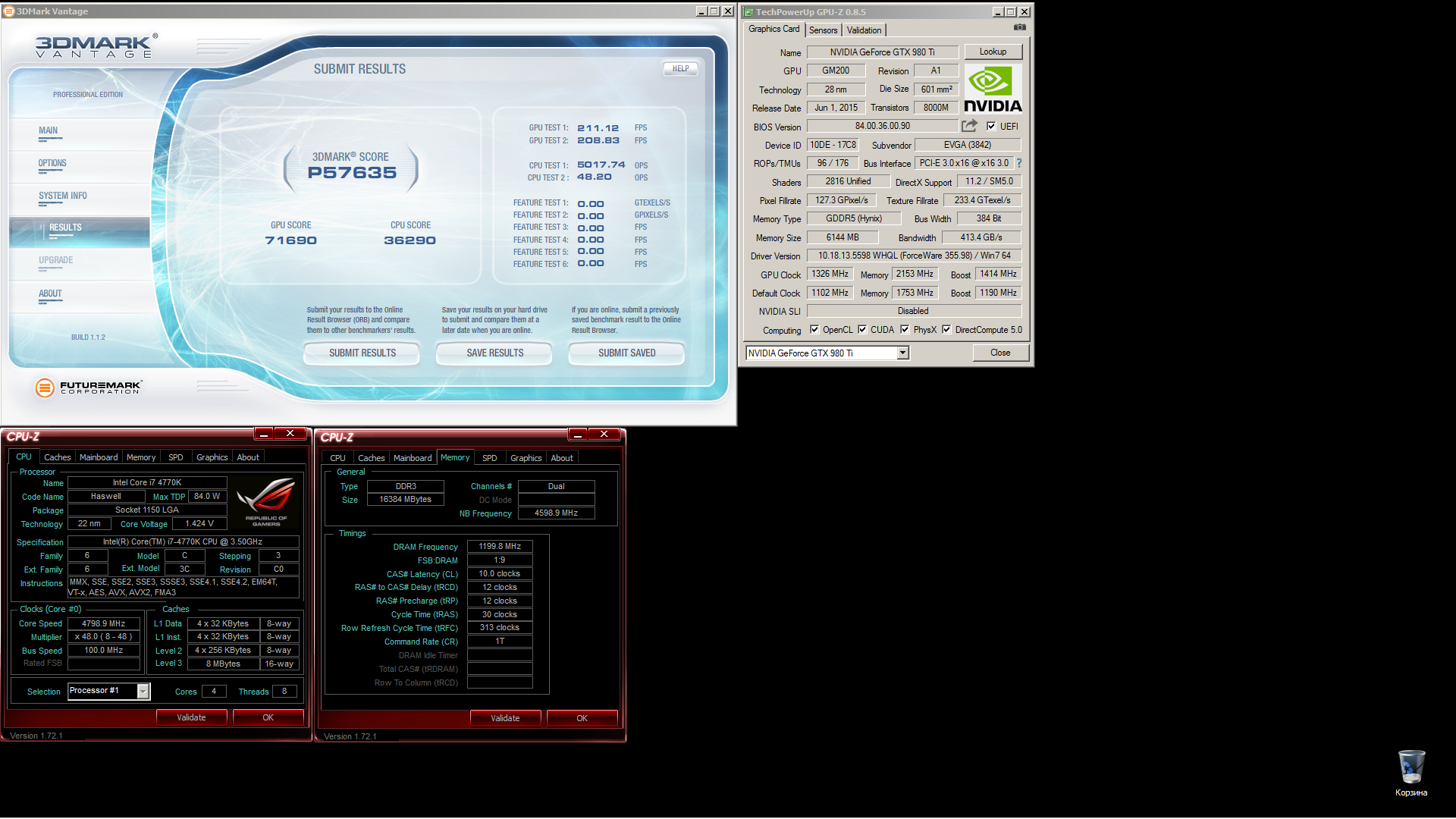Click the BIOS share/export icon in GPU-Z
Image resolution: width=1456 pixels, height=819 pixels.
970,126
